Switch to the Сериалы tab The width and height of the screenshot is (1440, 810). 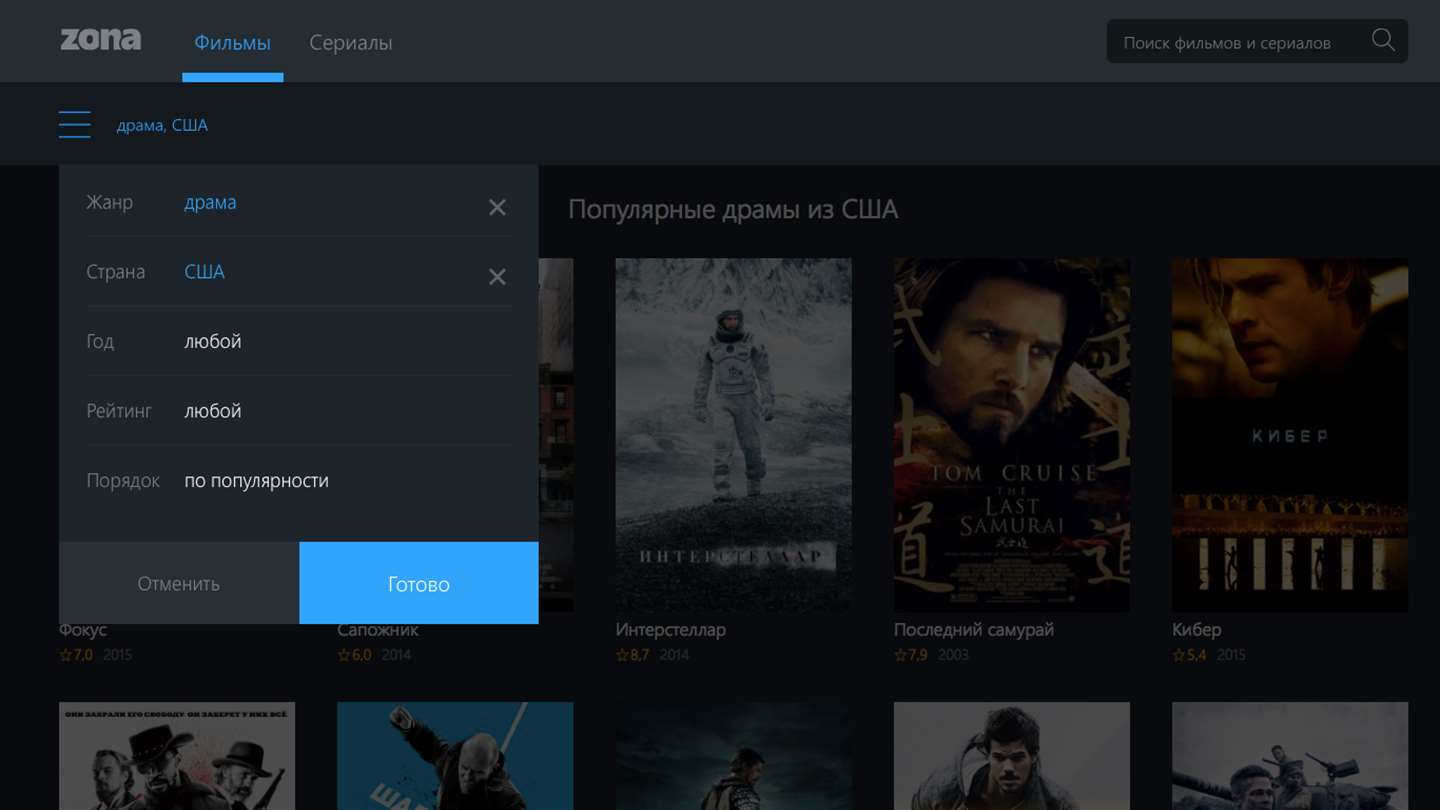(x=351, y=43)
